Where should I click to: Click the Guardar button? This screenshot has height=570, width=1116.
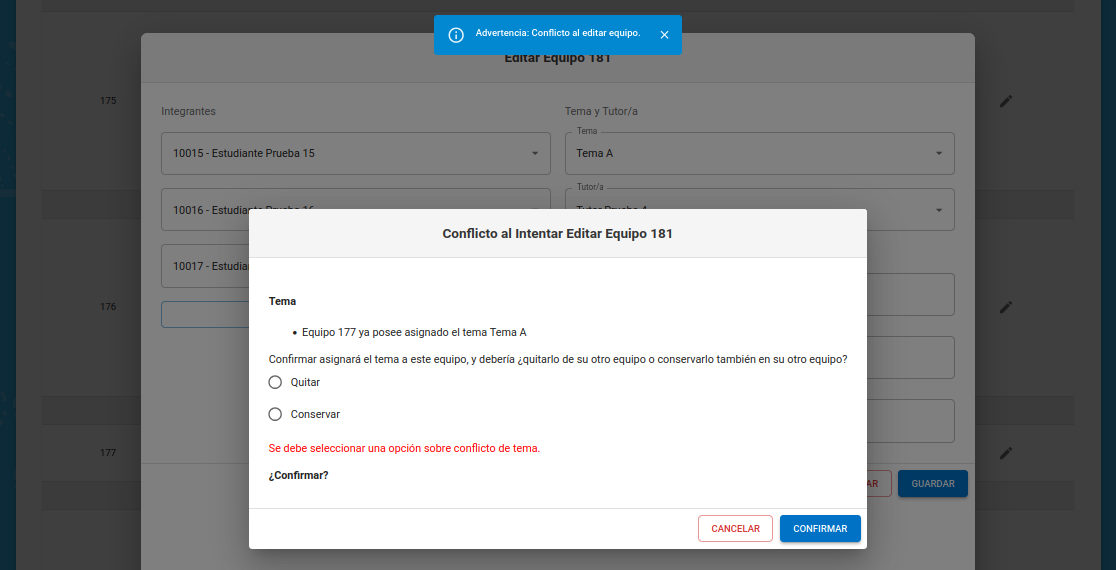[932, 484]
